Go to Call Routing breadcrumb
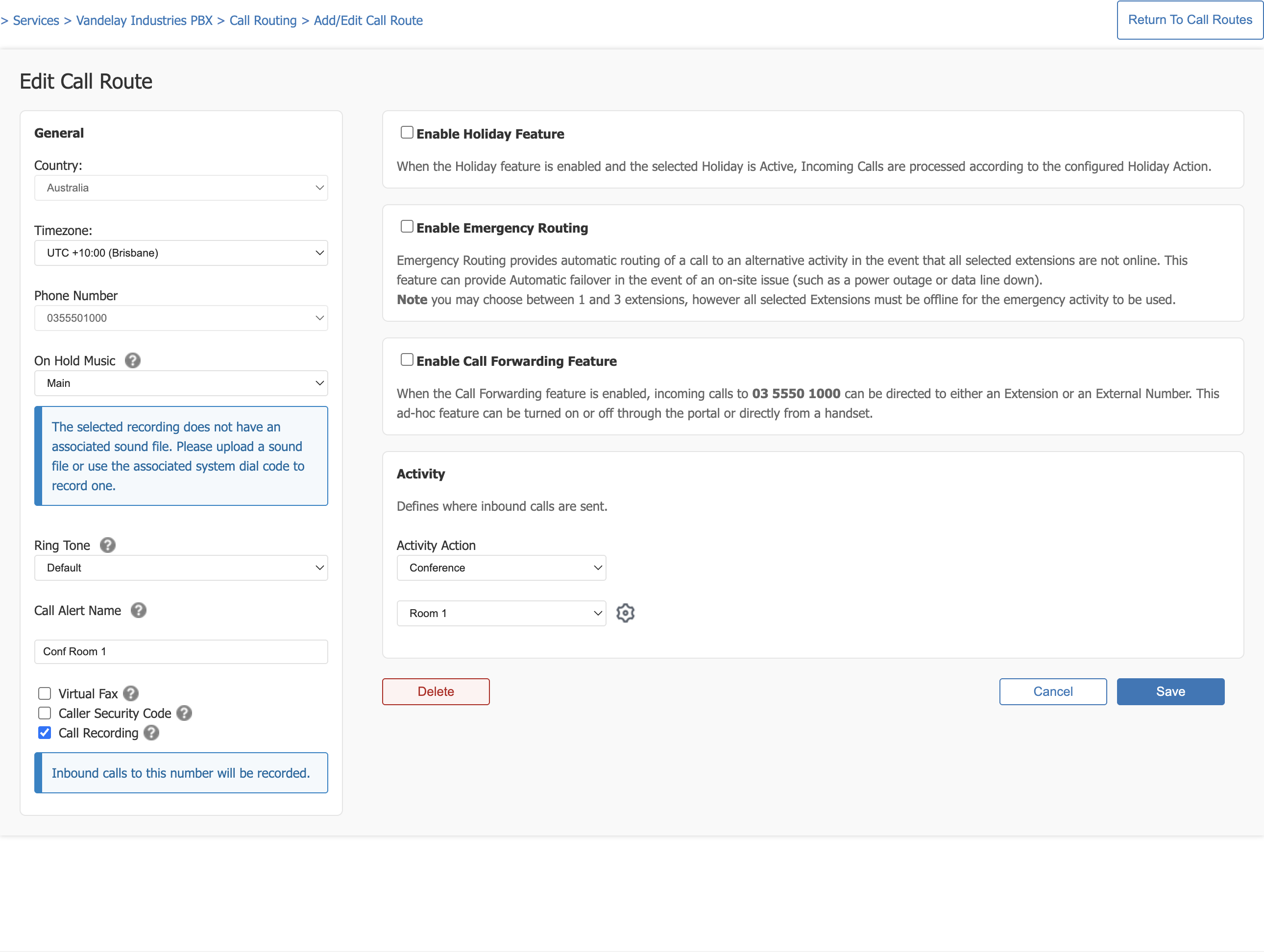This screenshot has height=952, width=1264. click(x=263, y=21)
